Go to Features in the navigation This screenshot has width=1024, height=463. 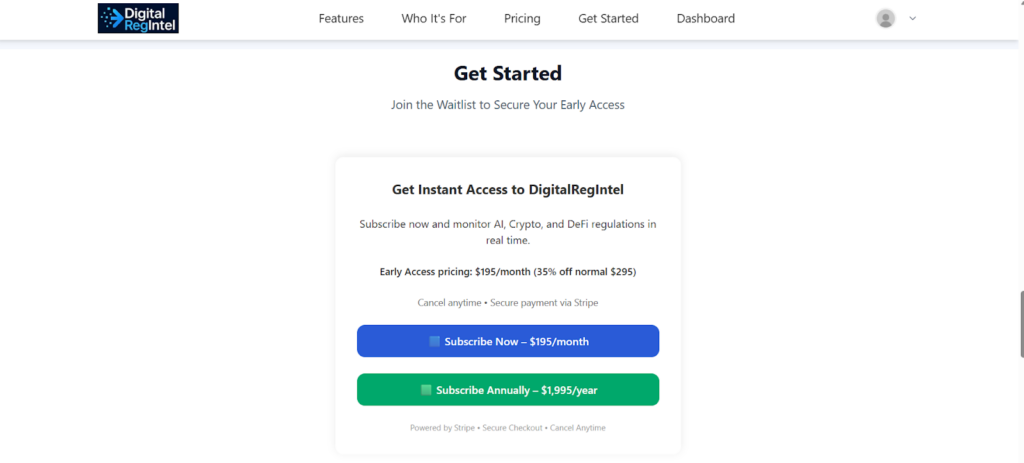pos(341,18)
